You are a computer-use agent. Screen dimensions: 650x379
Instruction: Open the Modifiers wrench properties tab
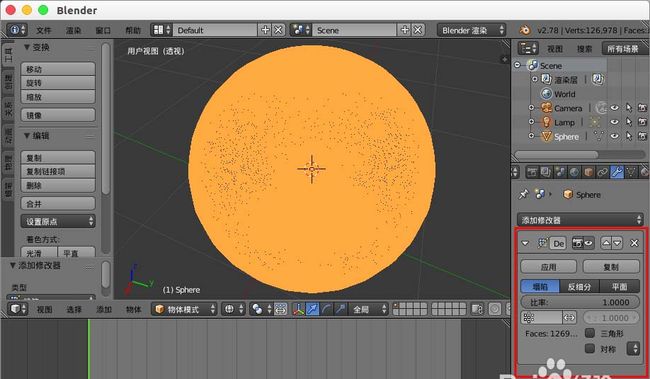coord(617,172)
